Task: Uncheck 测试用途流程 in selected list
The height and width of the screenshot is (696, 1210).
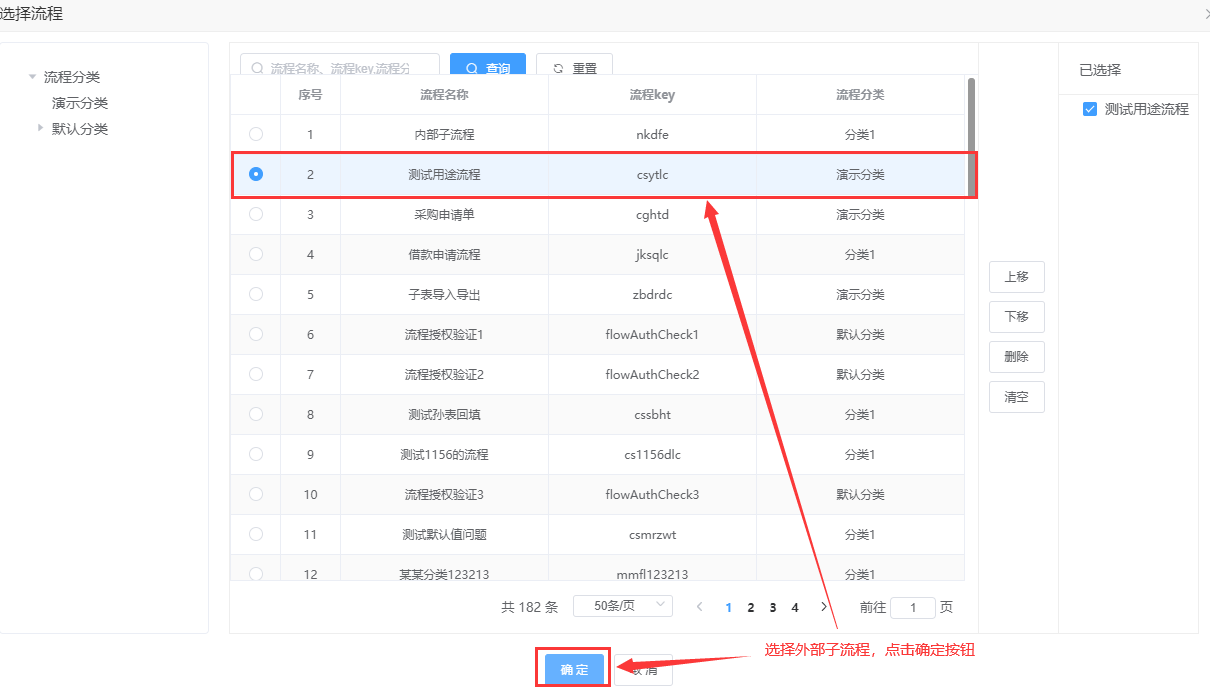Action: tap(1090, 109)
